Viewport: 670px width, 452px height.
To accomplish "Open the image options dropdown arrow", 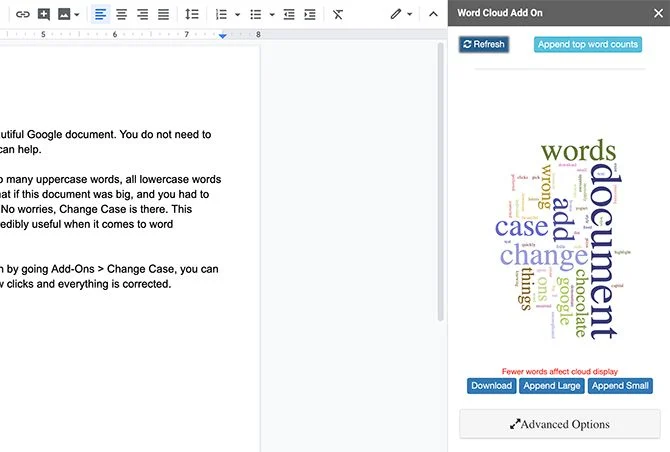I will pos(76,15).
